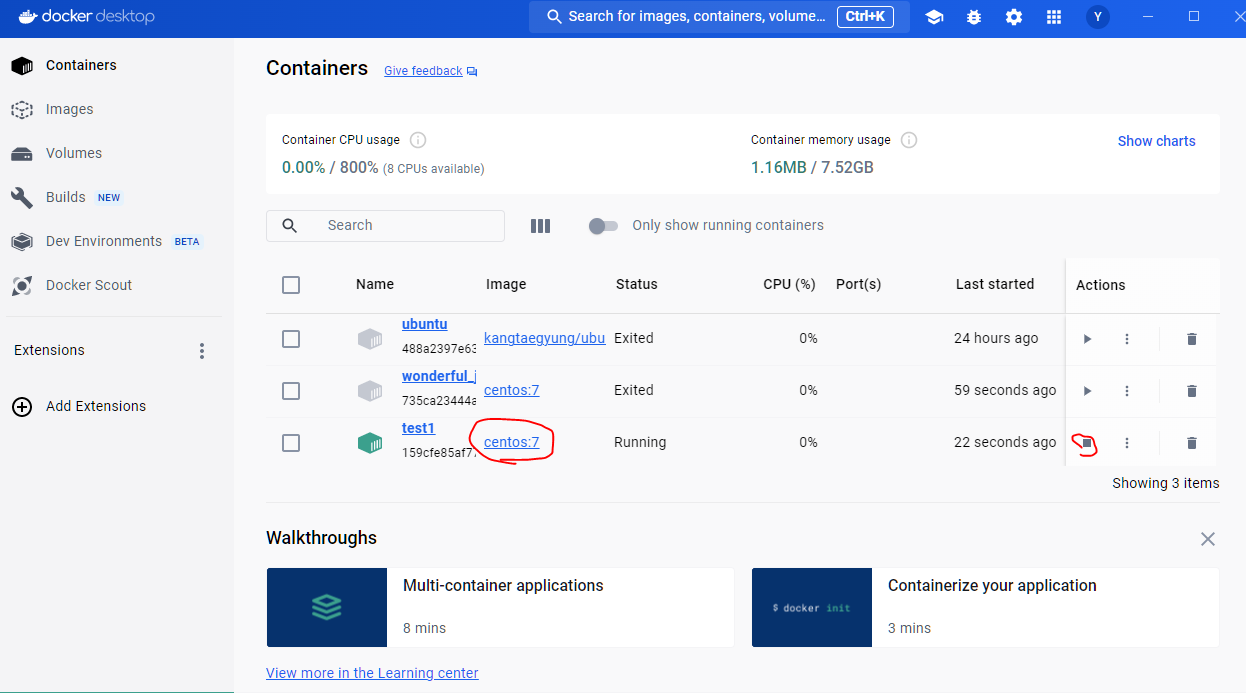The width and height of the screenshot is (1246, 693).
Task: Click the Ctrl+K shortcut badge
Action: tap(865, 17)
